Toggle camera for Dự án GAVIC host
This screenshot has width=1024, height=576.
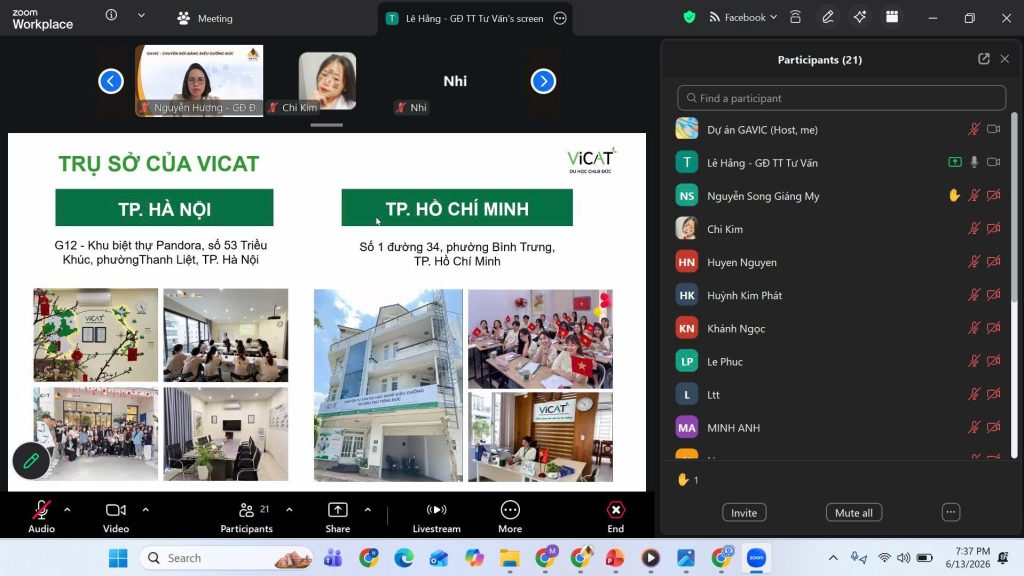pos(993,129)
